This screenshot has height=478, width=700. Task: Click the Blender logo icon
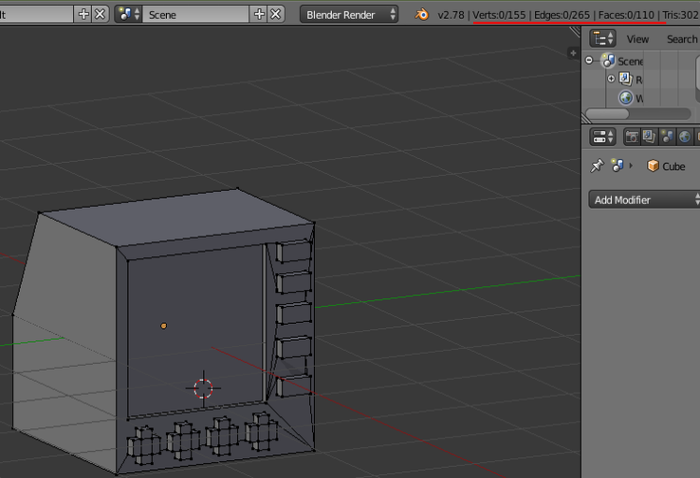[422, 14]
